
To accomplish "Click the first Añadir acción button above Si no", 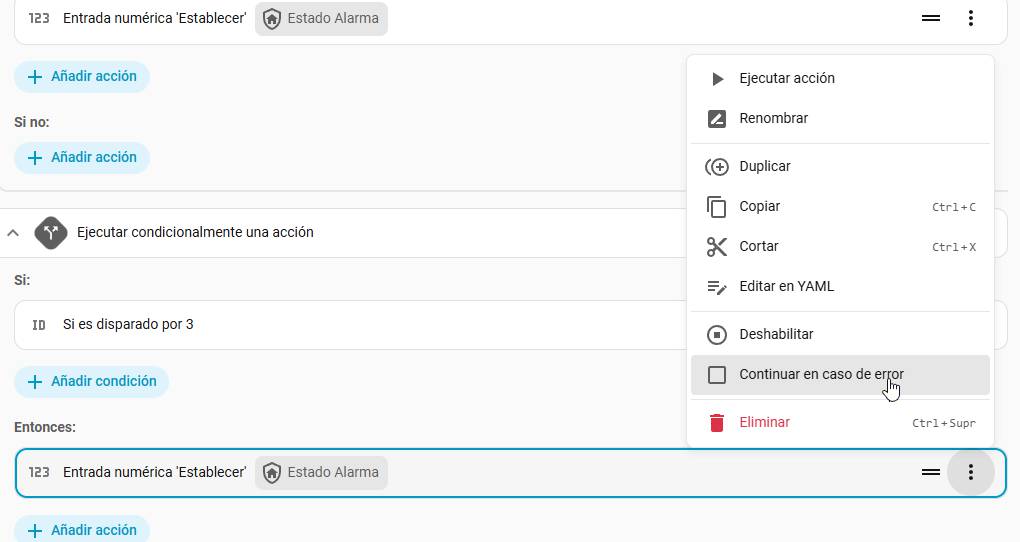I will click(82, 77).
